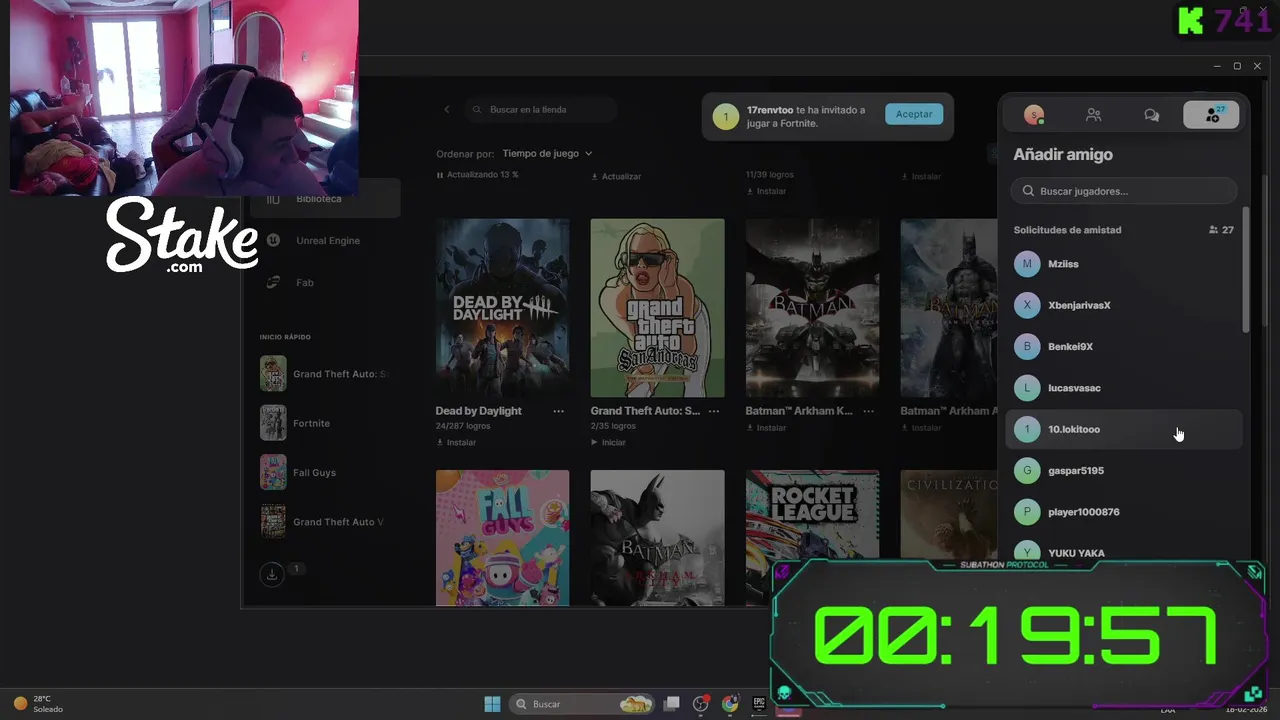Open Google Chrome from the taskbar
This screenshot has height=720, width=1280.
(730, 704)
